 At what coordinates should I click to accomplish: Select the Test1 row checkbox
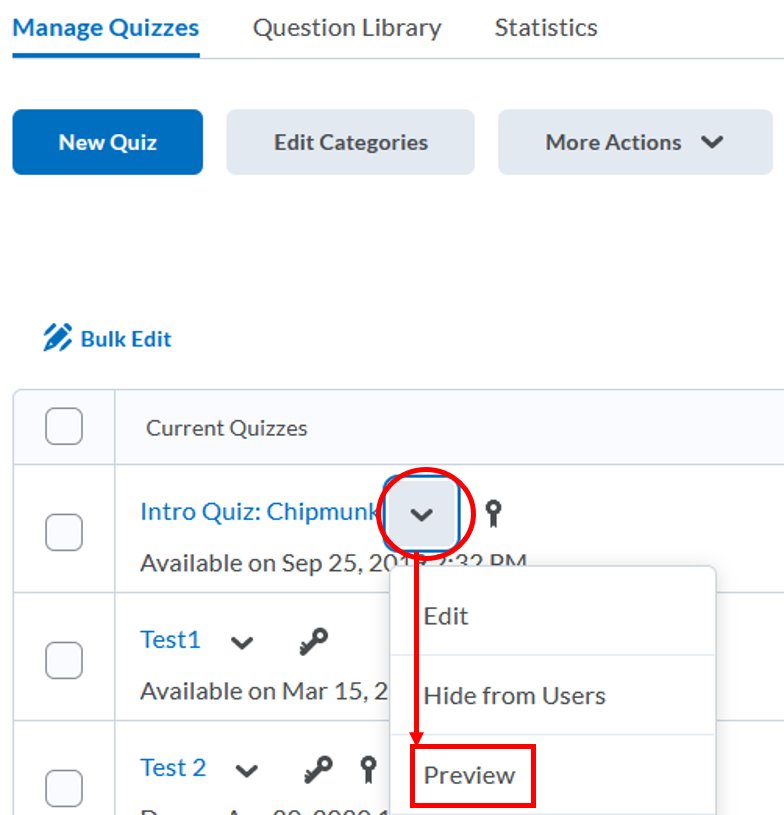(x=64, y=659)
